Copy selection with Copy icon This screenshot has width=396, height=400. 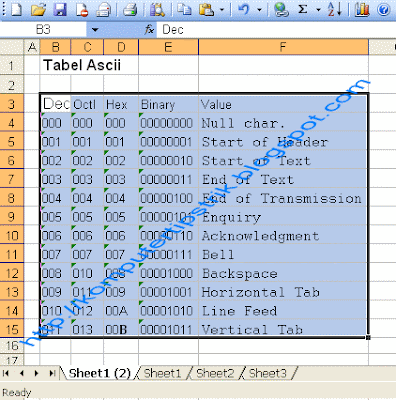pyautogui.click(x=184, y=9)
